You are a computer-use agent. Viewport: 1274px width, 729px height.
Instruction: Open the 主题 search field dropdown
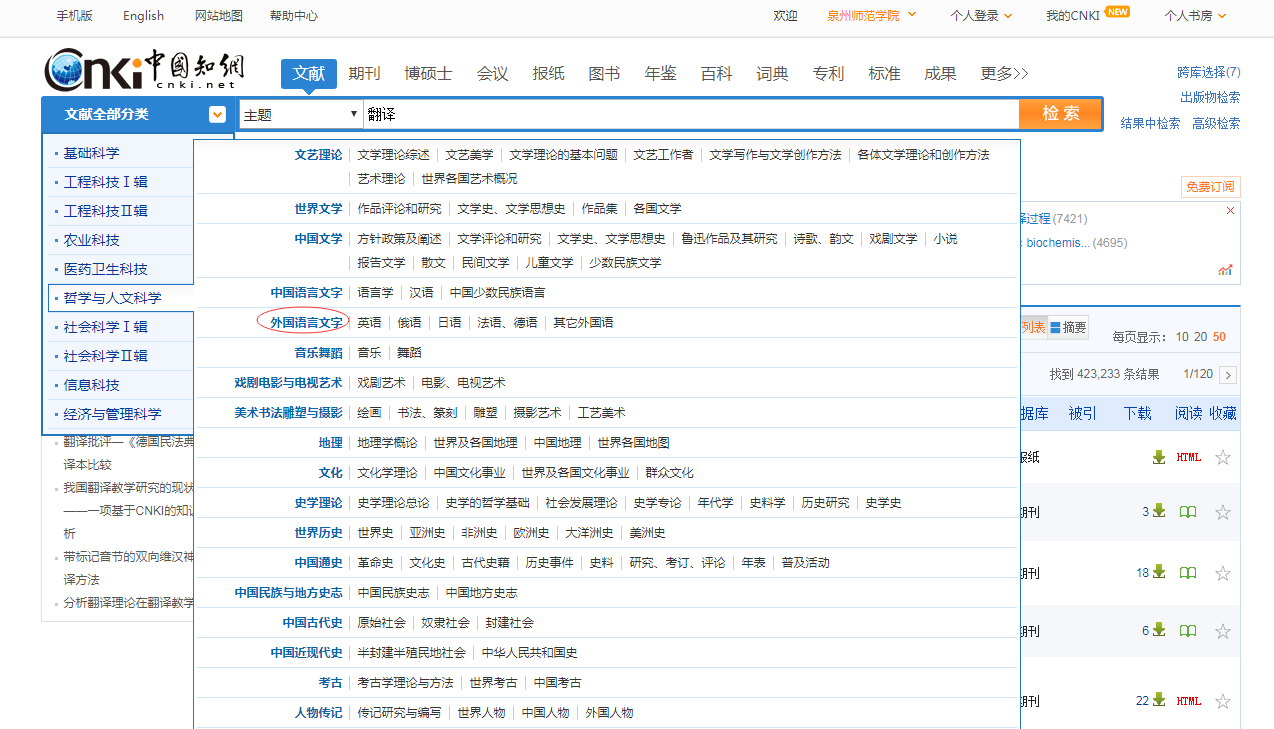pos(300,115)
